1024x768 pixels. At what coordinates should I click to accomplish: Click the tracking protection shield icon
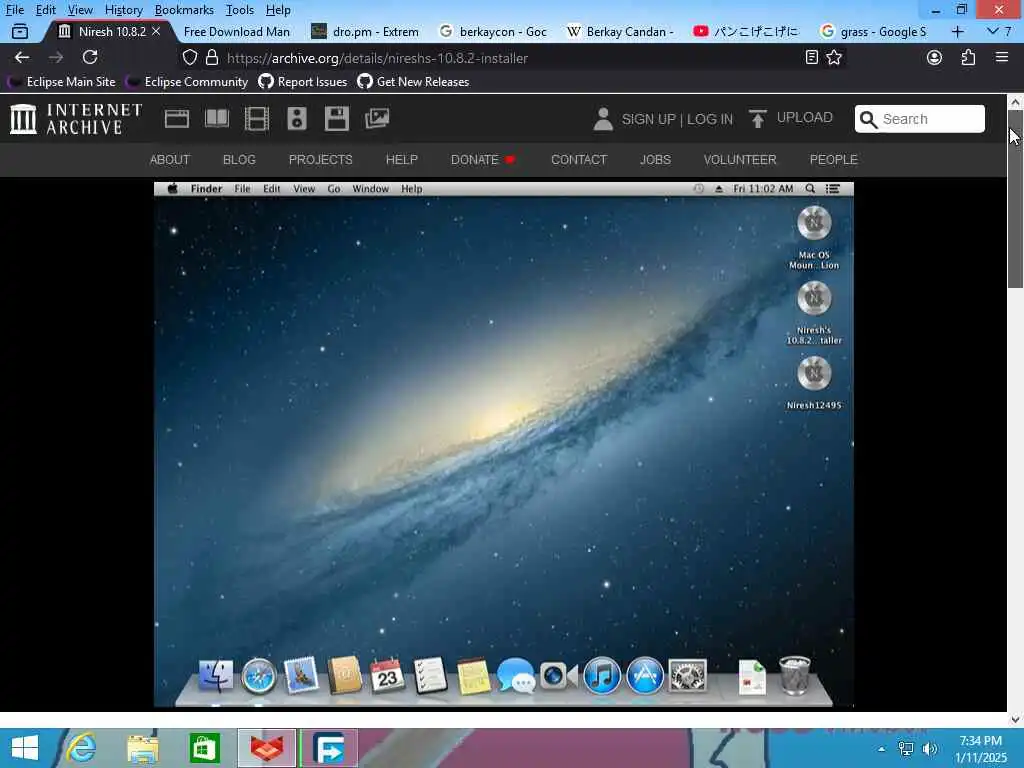pyautogui.click(x=189, y=57)
